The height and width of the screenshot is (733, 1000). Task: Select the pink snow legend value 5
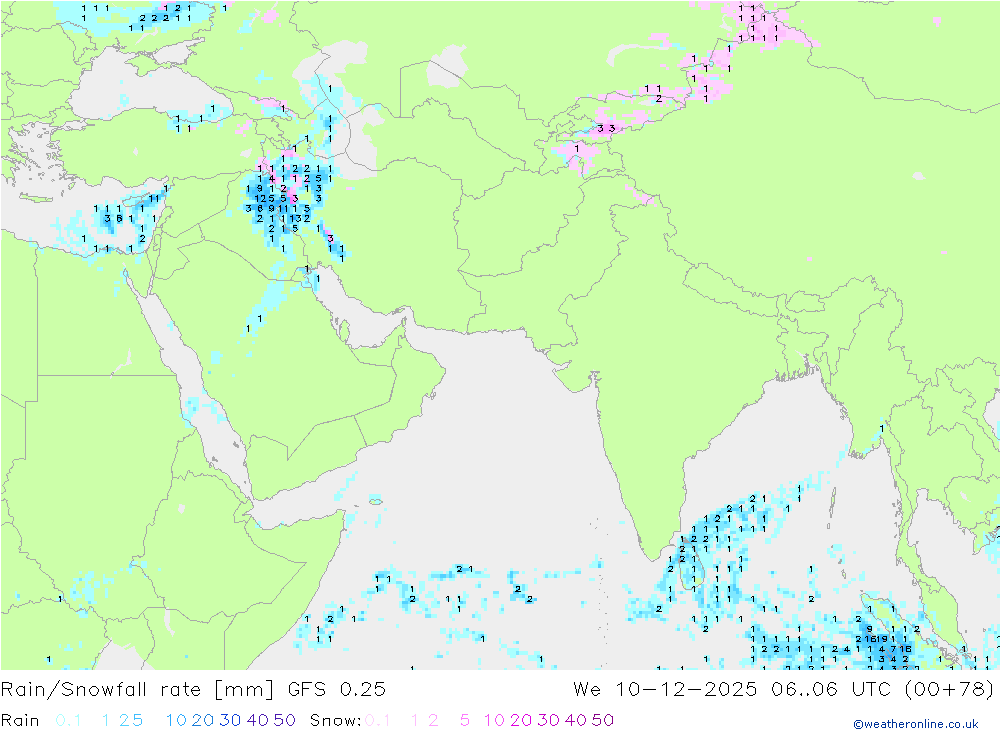(465, 720)
